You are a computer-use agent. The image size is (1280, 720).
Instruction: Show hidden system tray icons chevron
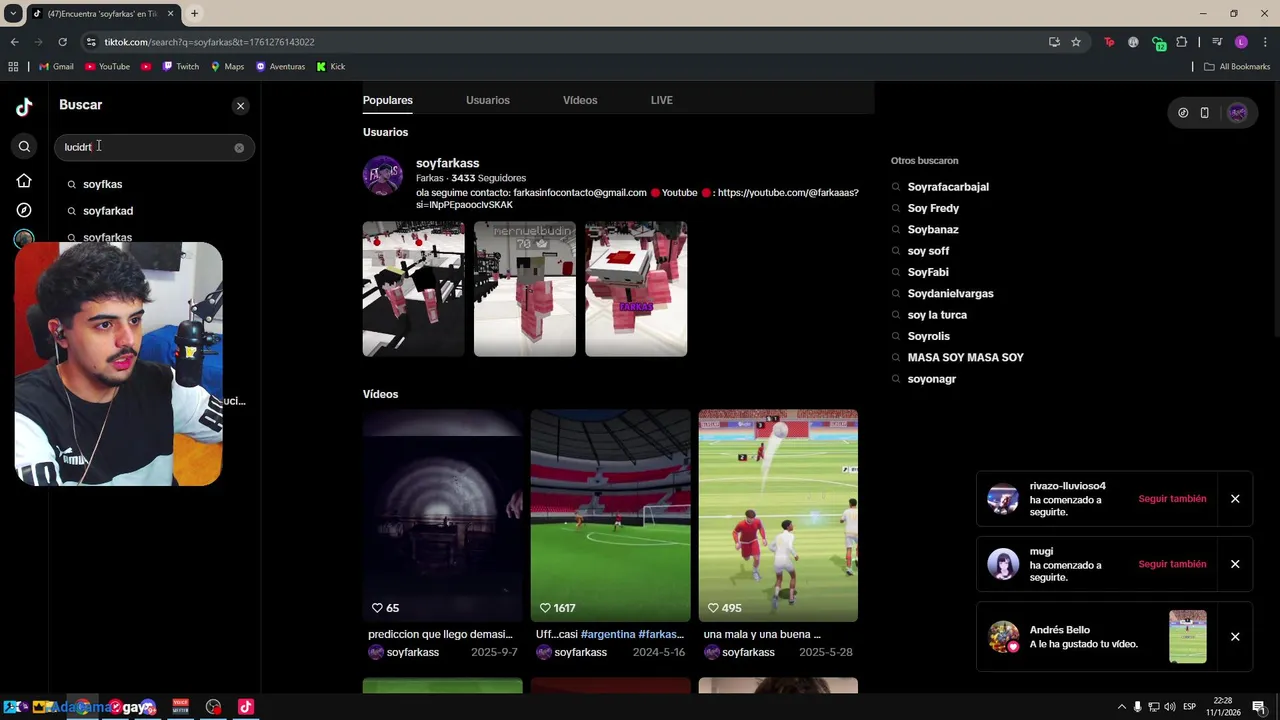[1121, 707]
